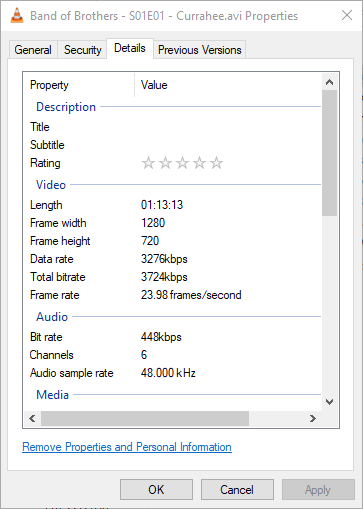Open the Security tab
This screenshot has width=363, height=509.
83,50
